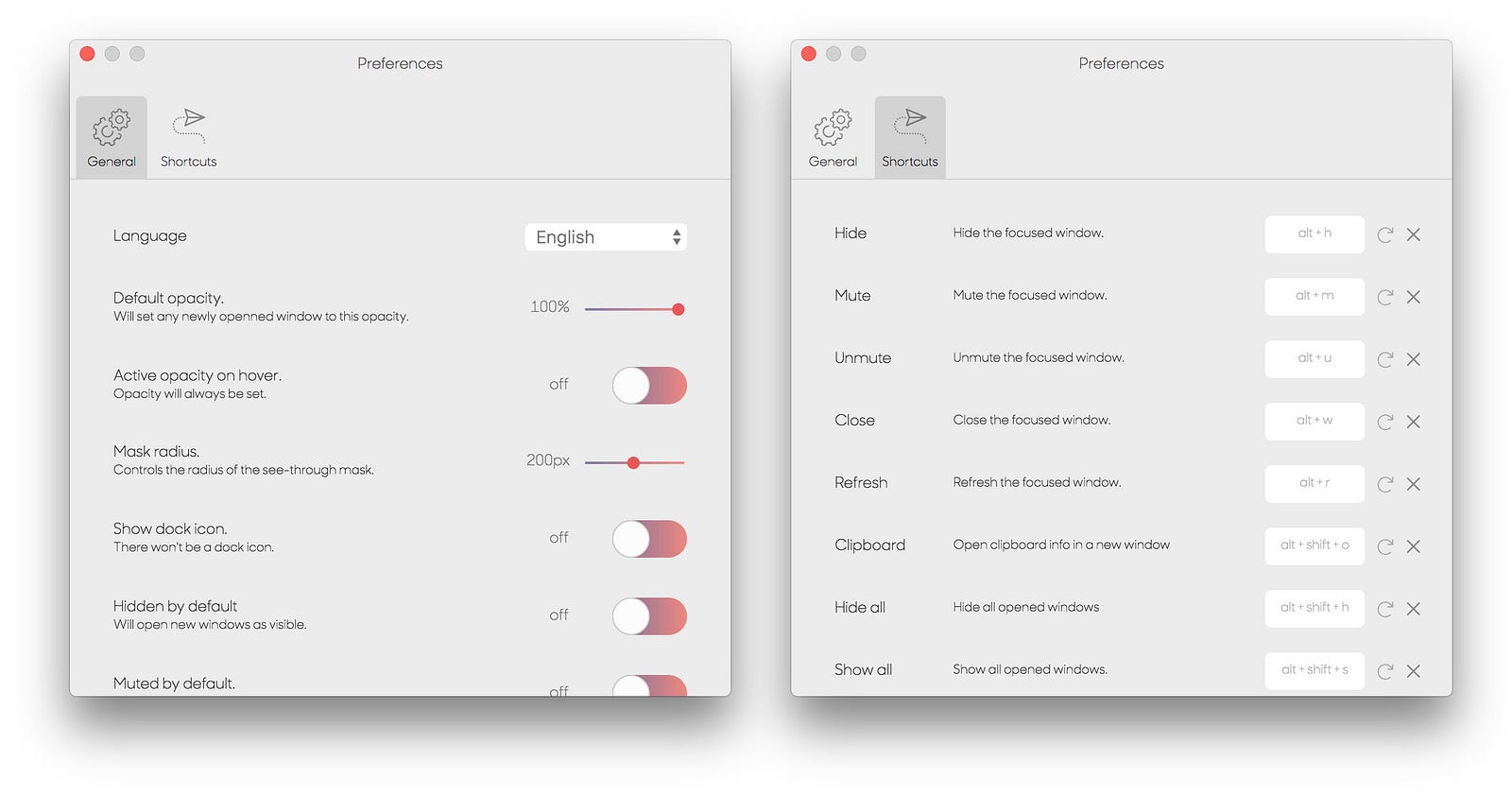Screen dimensions: 1512x796
Task: Click 'There won't be a dock icon.' text
Action: pos(194,547)
